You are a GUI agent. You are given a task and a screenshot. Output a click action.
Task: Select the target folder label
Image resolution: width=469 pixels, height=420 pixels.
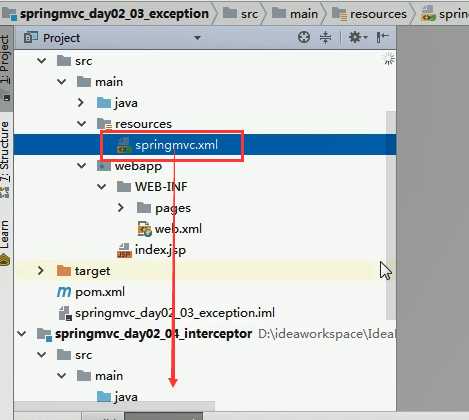92,271
